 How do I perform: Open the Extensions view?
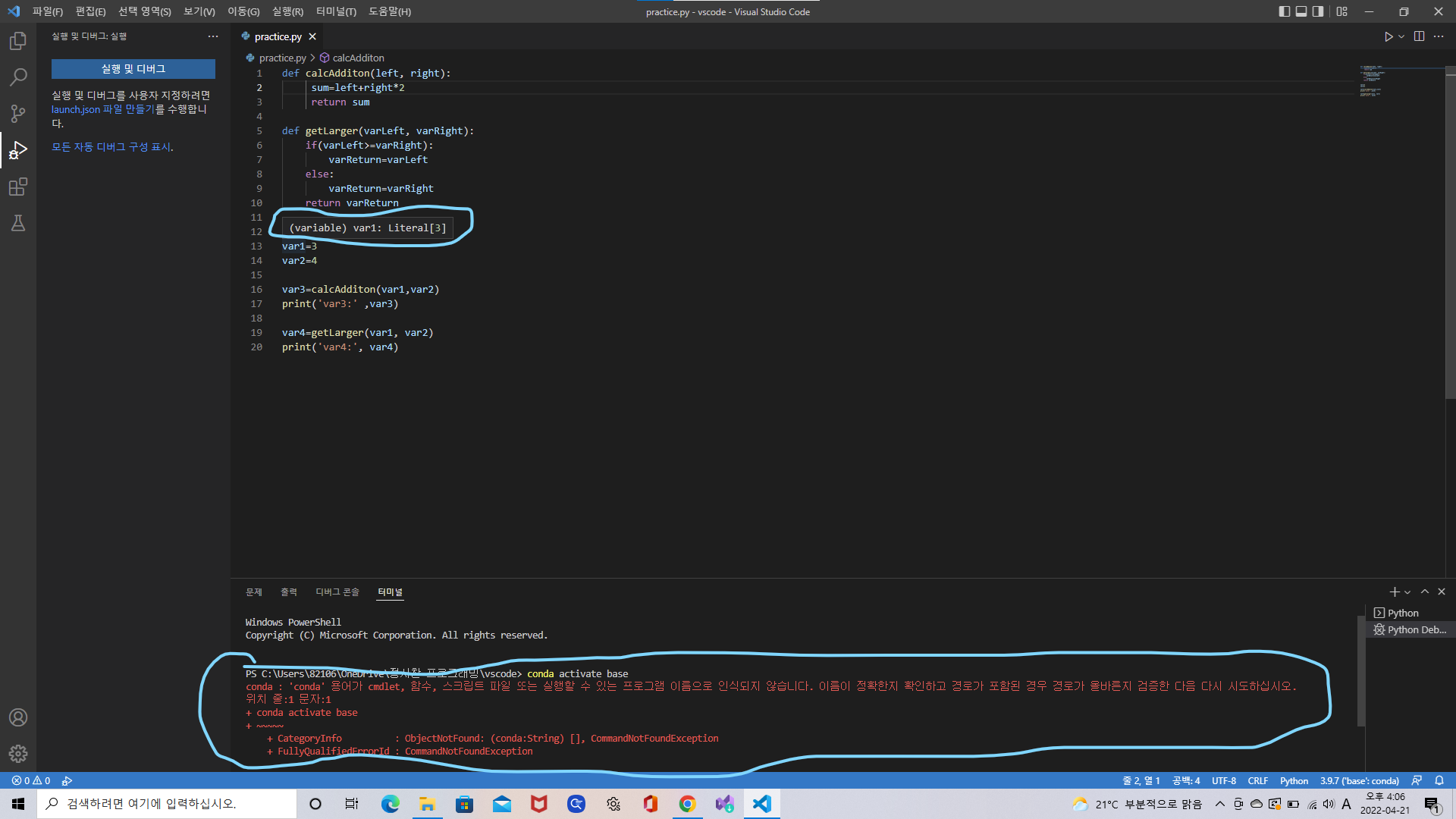tap(18, 187)
